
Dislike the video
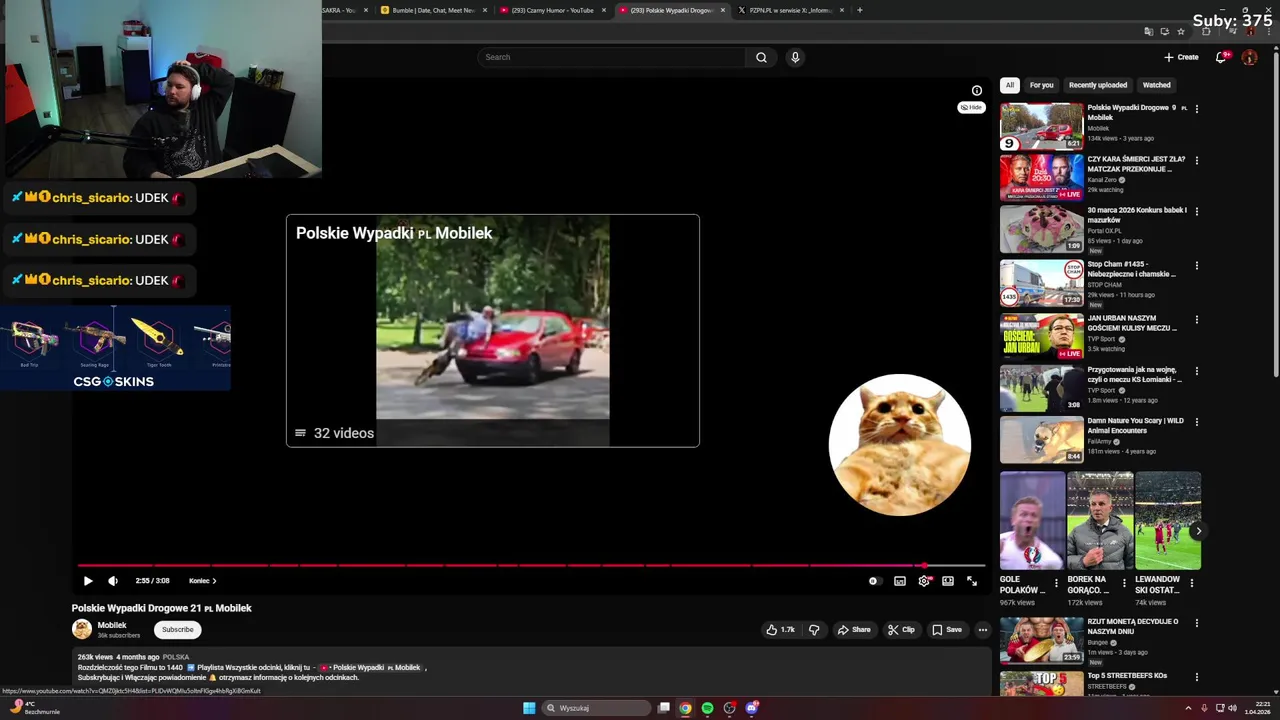click(x=814, y=630)
